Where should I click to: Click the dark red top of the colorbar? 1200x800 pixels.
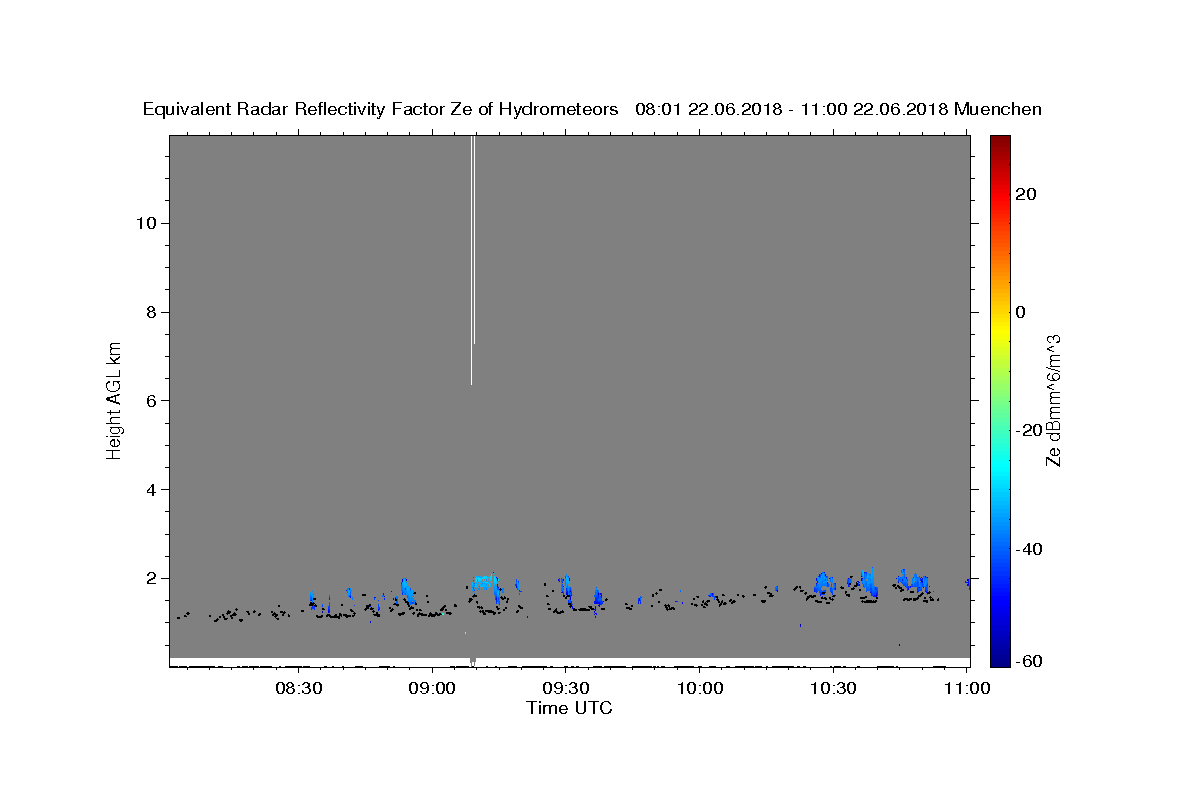point(999,142)
